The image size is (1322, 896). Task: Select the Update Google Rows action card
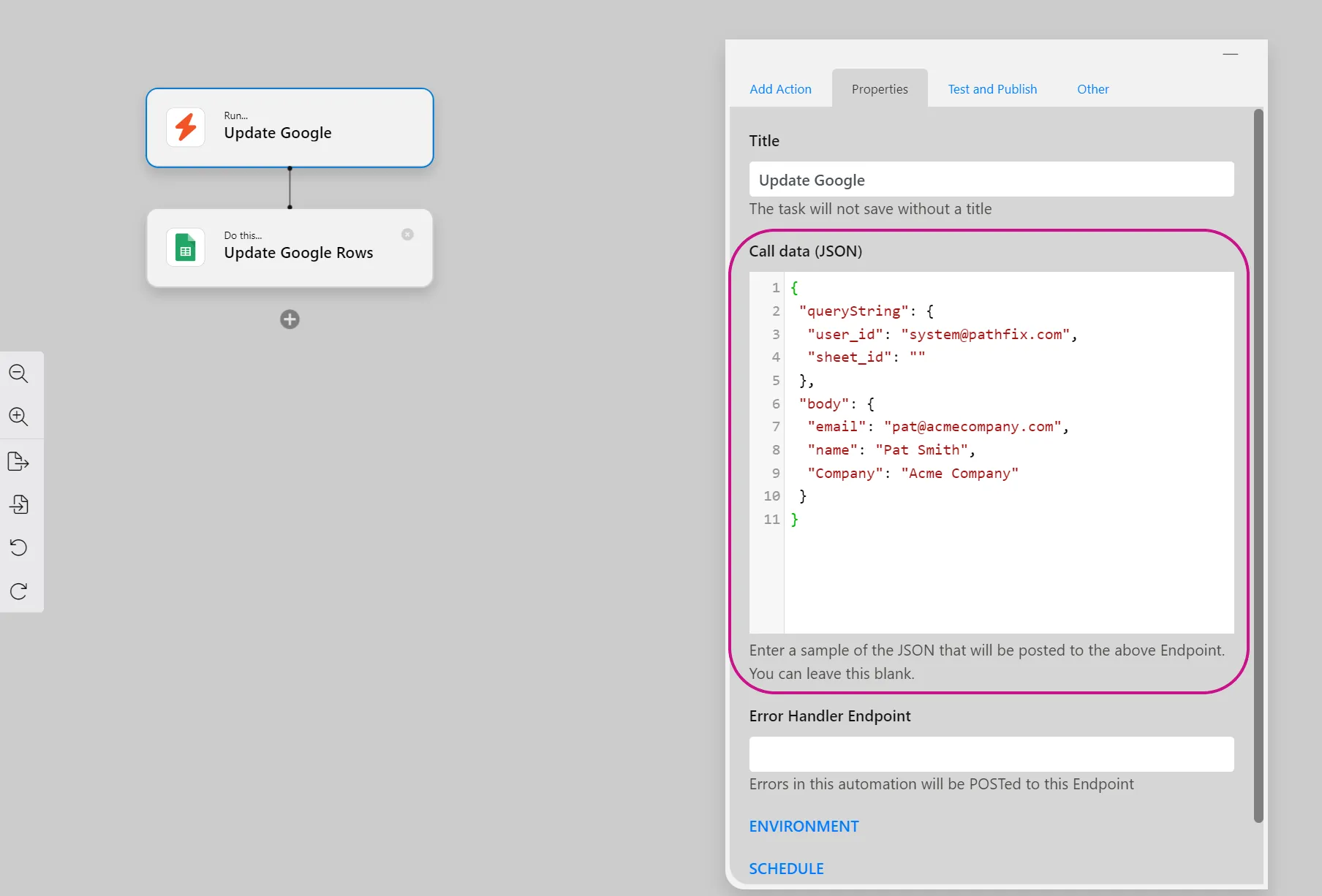(290, 248)
